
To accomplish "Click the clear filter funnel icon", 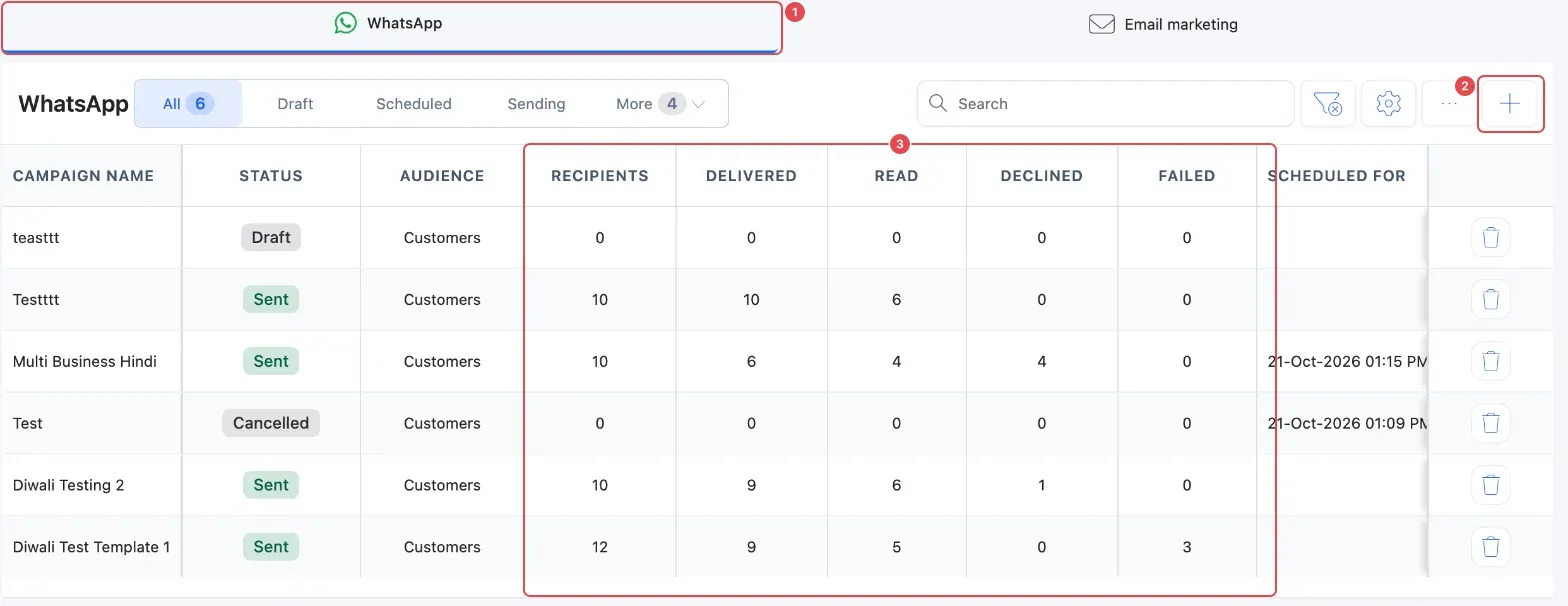I will pyautogui.click(x=1327, y=103).
